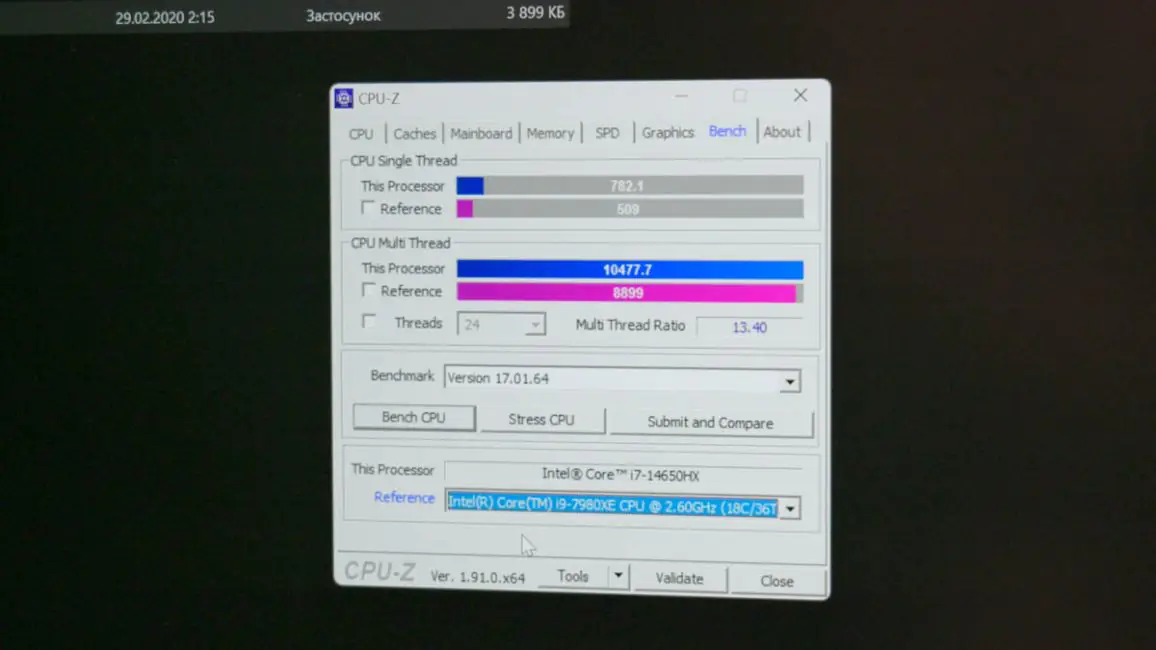Screen dimensions: 1156x650
Task: Click the Застосунок type cell in background window
Action: 343,15
